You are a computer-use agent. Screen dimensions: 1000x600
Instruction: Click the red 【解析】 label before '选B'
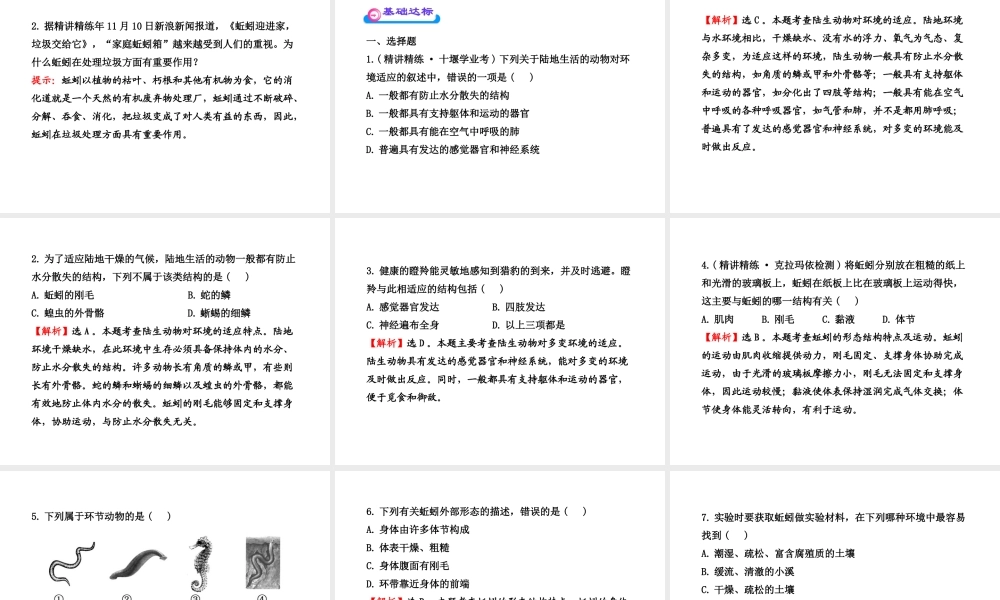[721, 337]
